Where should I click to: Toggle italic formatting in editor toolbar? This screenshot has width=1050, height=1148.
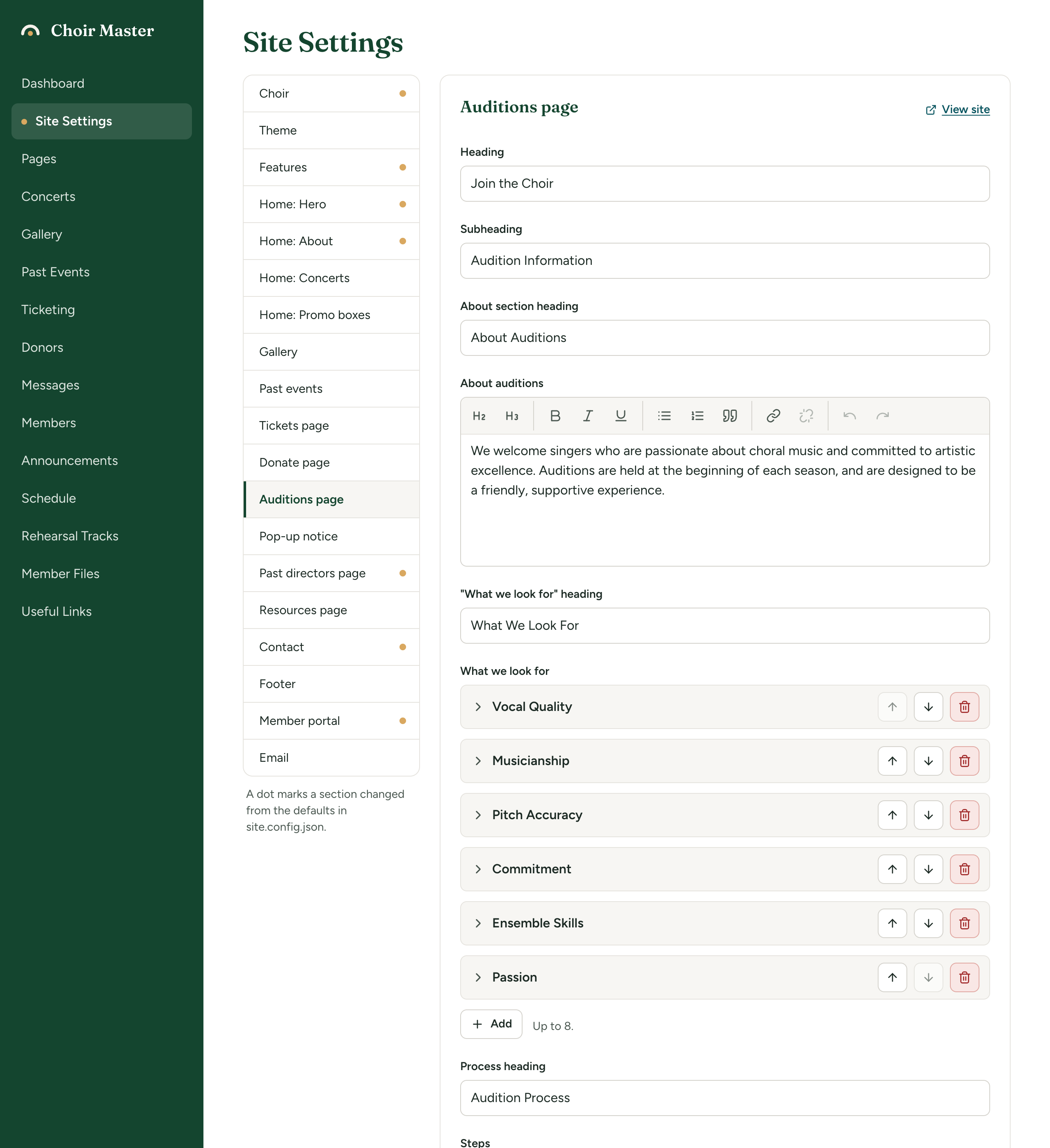tap(588, 416)
